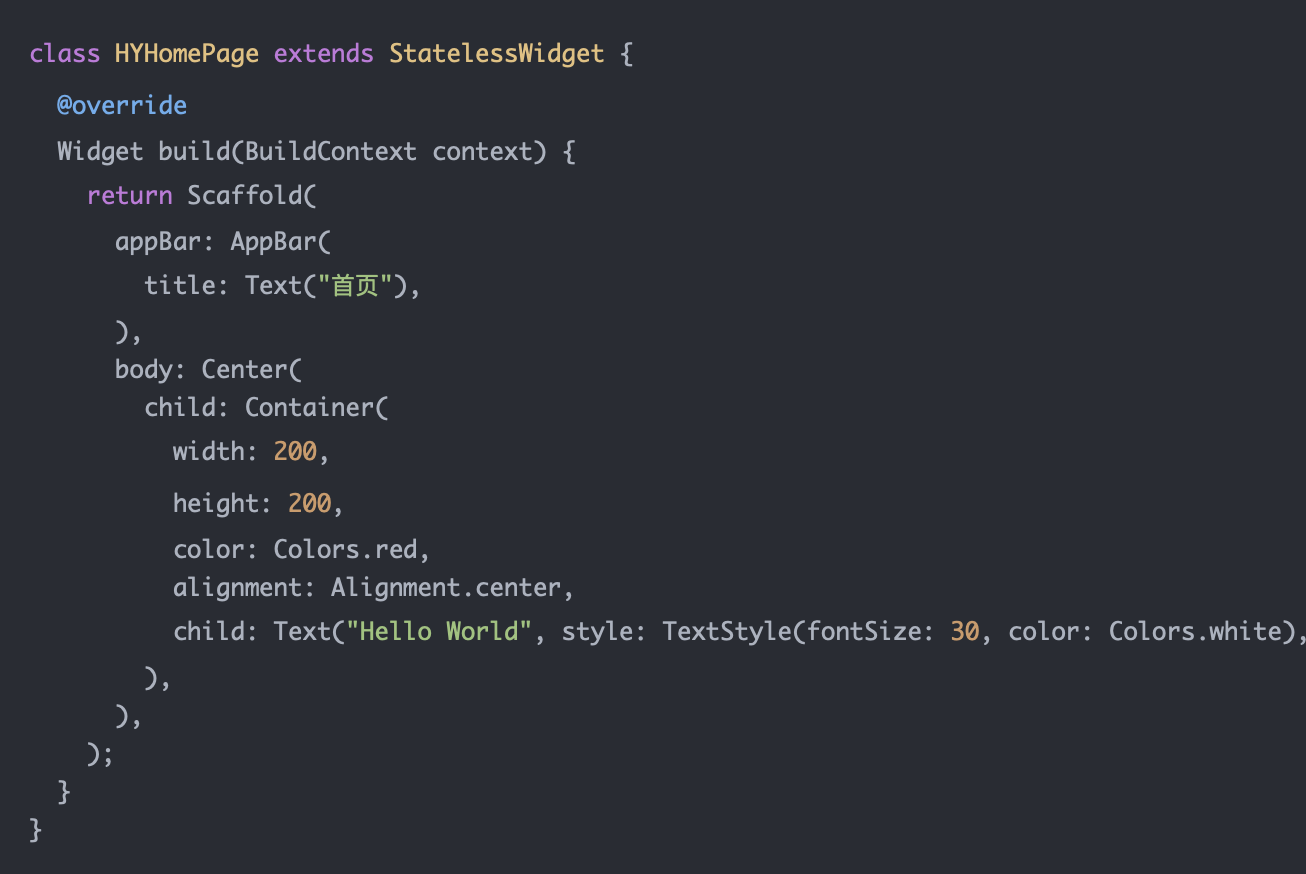The image size is (1306, 874).
Task: Click the extends keyword
Action: click(x=324, y=53)
